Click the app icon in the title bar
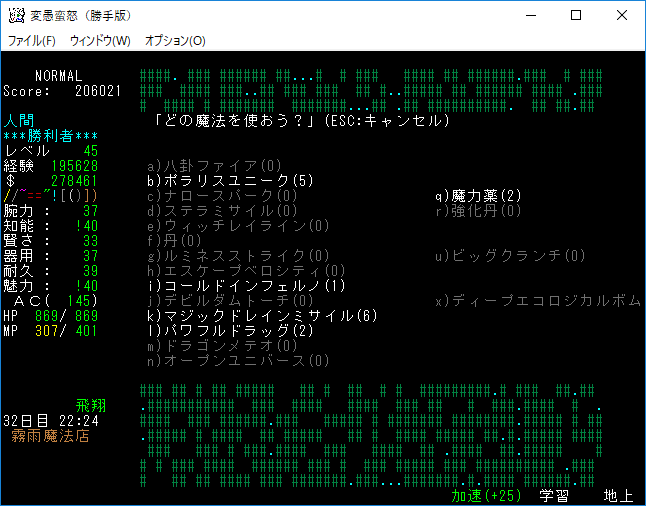 point(16,15)
